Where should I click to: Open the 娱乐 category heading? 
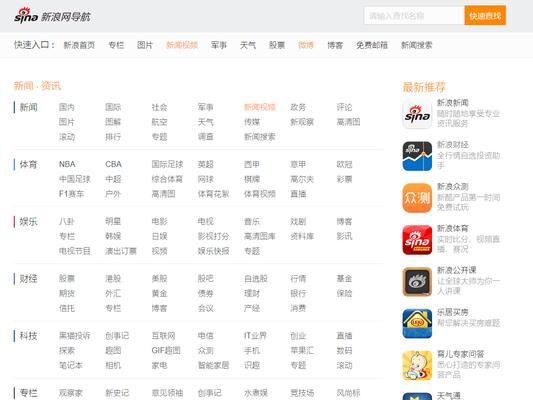29,222
